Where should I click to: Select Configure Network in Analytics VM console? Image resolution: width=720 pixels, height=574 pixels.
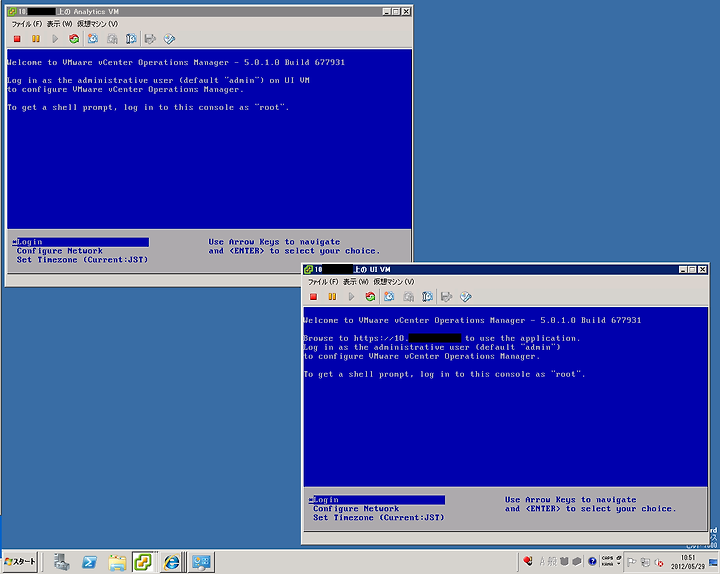click(60, 251)
